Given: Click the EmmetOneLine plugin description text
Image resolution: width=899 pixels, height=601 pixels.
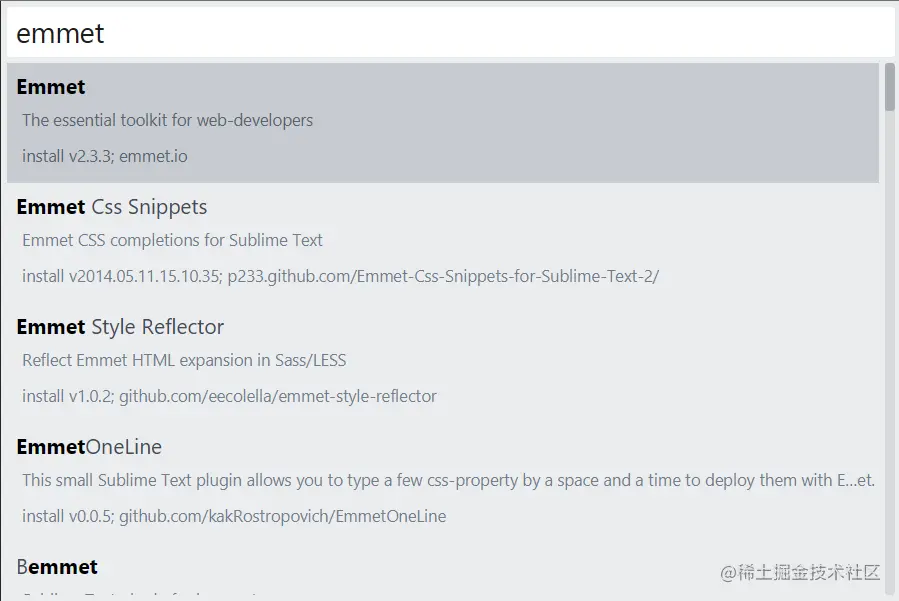Looking at the screenshot, I should 448,480.
